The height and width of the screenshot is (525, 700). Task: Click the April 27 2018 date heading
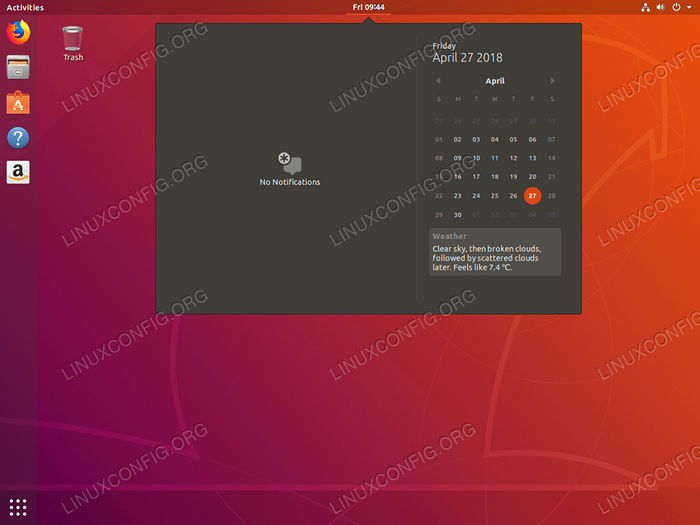[467, 58]
